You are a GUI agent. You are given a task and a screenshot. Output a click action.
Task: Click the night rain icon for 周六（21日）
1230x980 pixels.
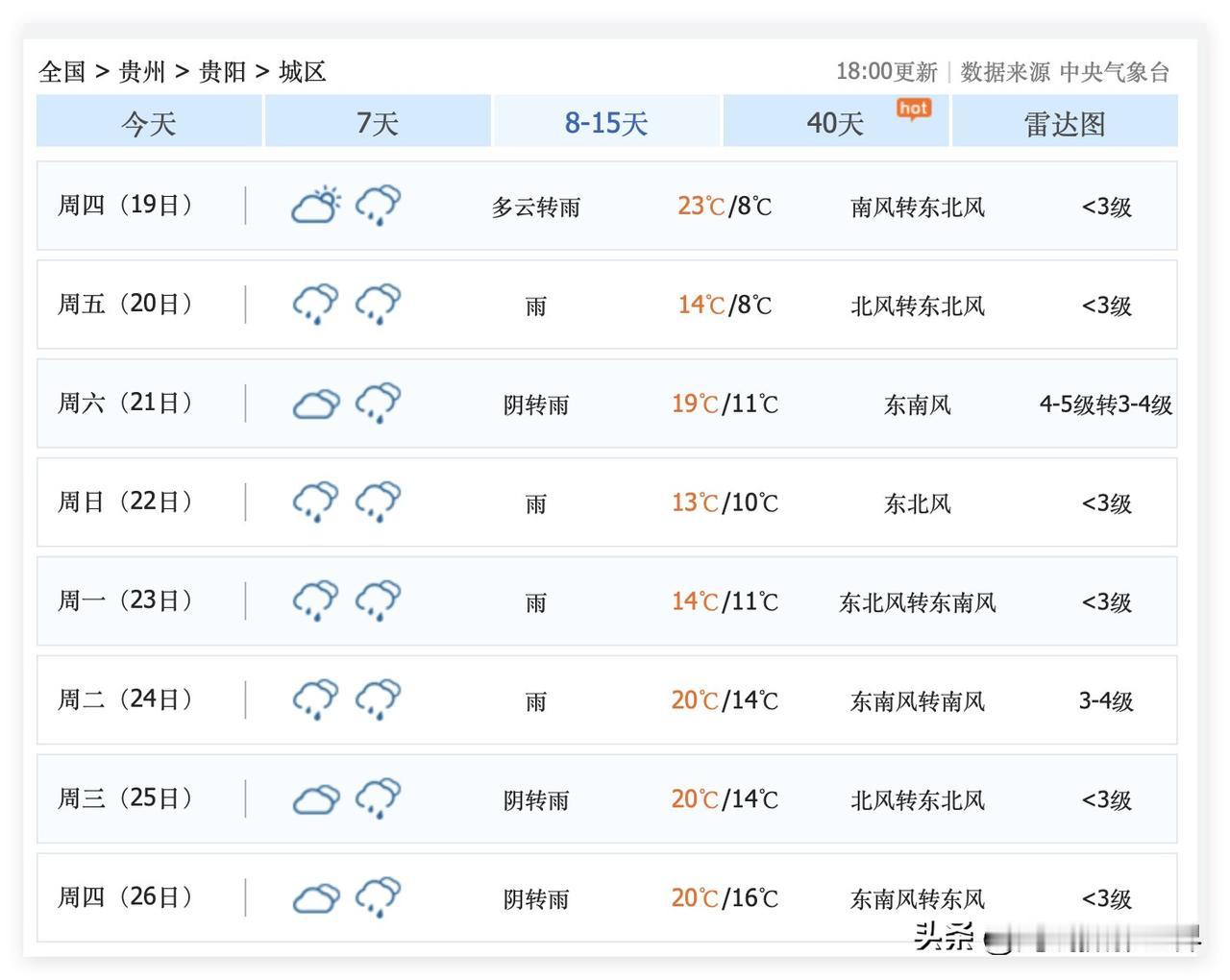click(x=378, y=403)
